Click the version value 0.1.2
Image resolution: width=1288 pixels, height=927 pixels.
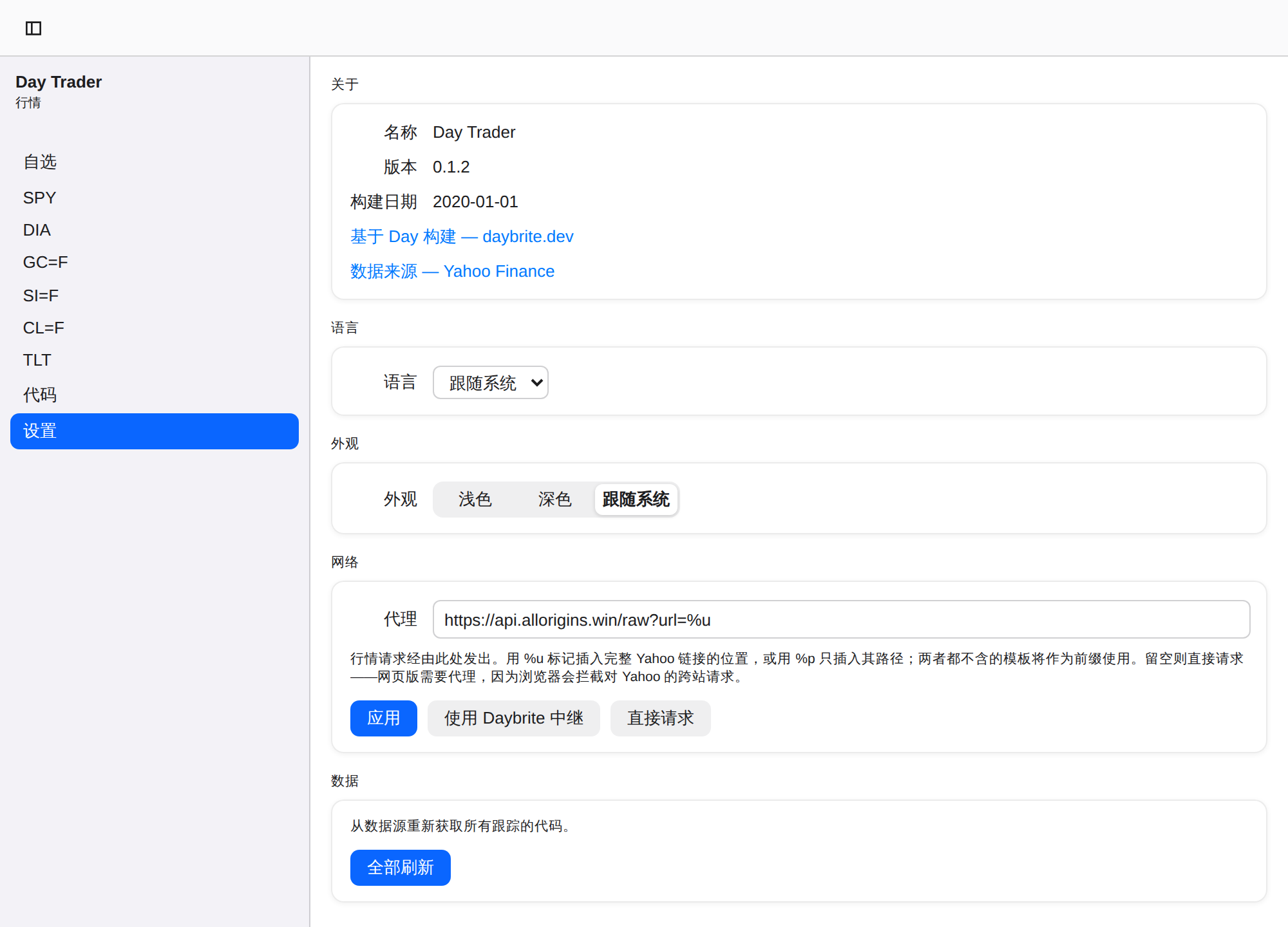pyautogui.click(x=451, y=167)
